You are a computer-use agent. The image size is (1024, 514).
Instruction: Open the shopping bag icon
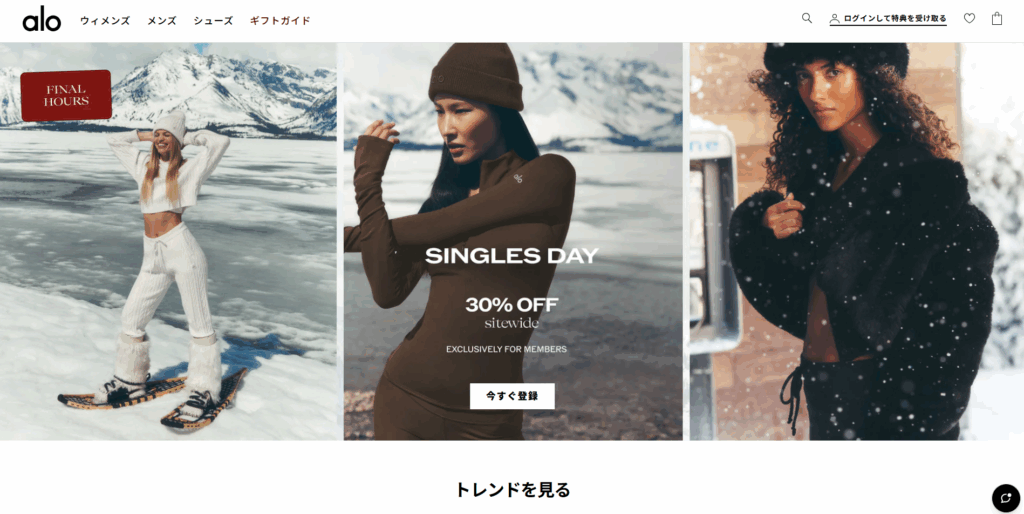click(997, 18)
